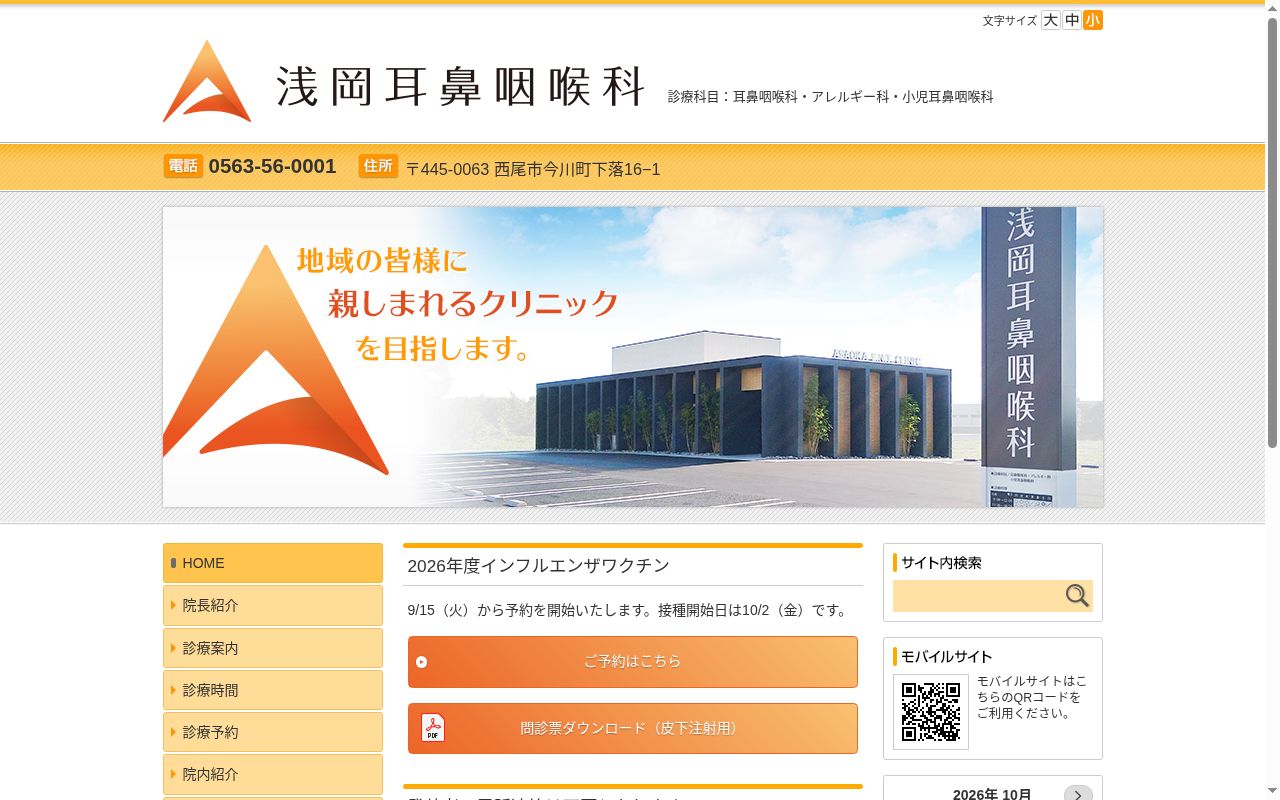Download the 問診票 (皮下注射用) PDF
This screenshot has height=800, width=1280.
click(633, 728)
